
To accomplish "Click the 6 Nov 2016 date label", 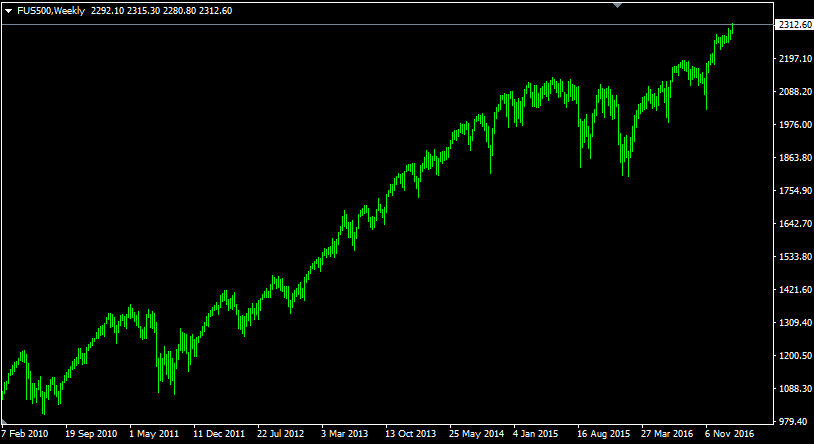I will point(729,434).
